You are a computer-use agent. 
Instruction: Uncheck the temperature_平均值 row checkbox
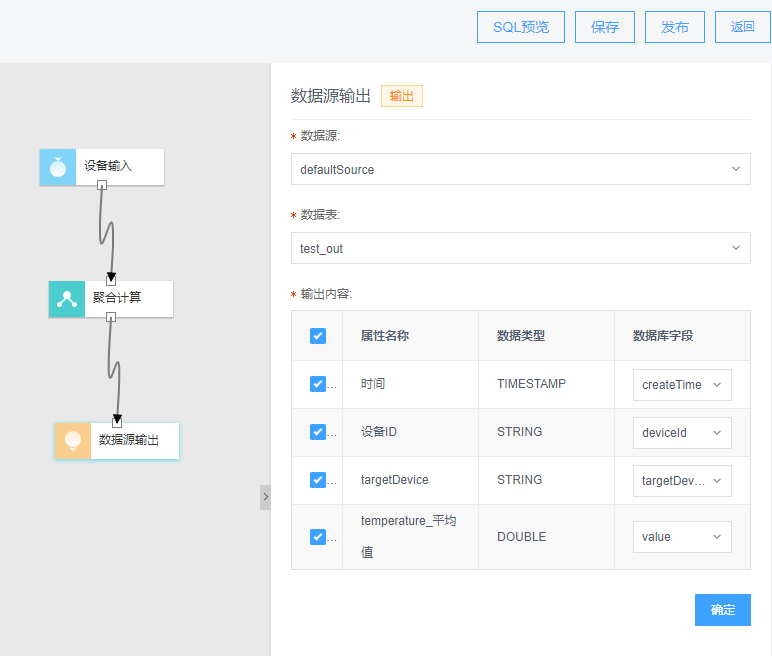click(318, 537)
